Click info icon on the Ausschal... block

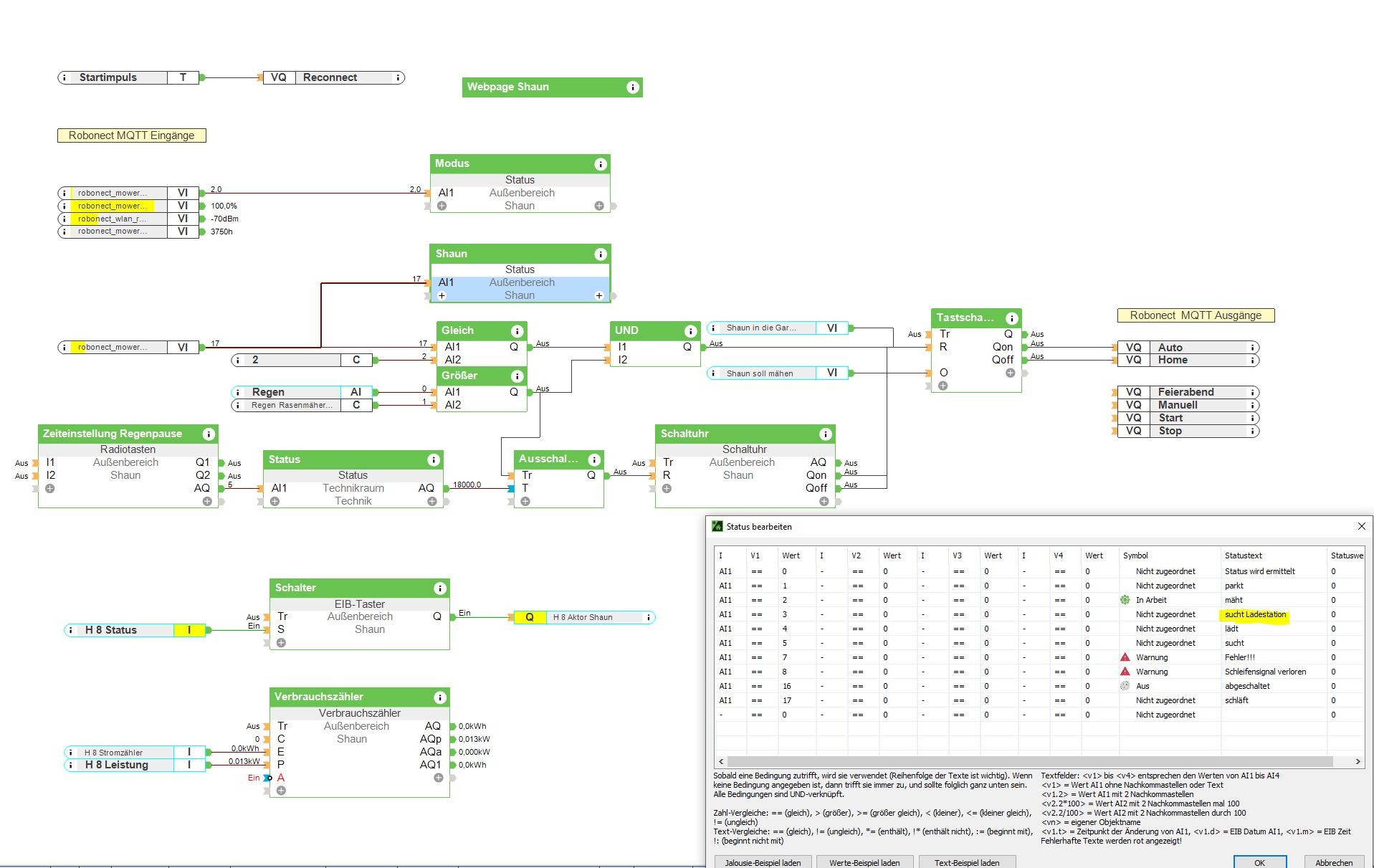point(593,460)
